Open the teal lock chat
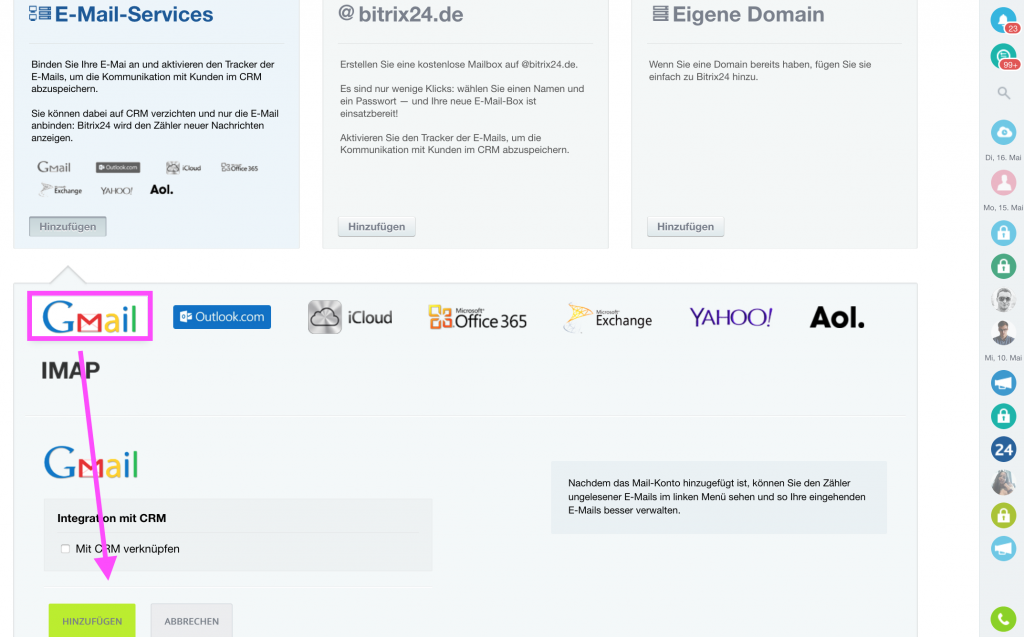 coord(1004,416)
